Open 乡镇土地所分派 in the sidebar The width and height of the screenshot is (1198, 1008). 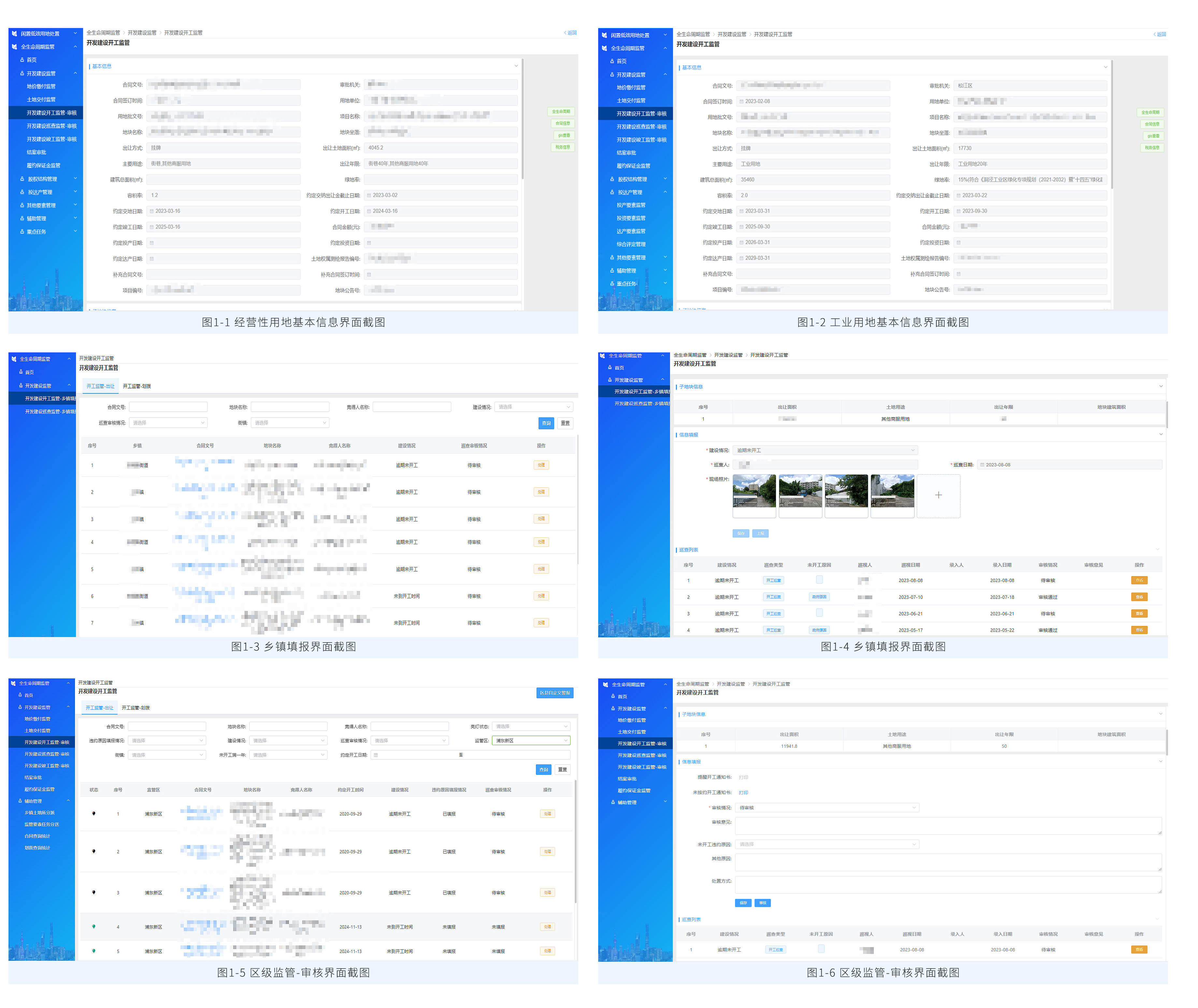coord(39,813)
